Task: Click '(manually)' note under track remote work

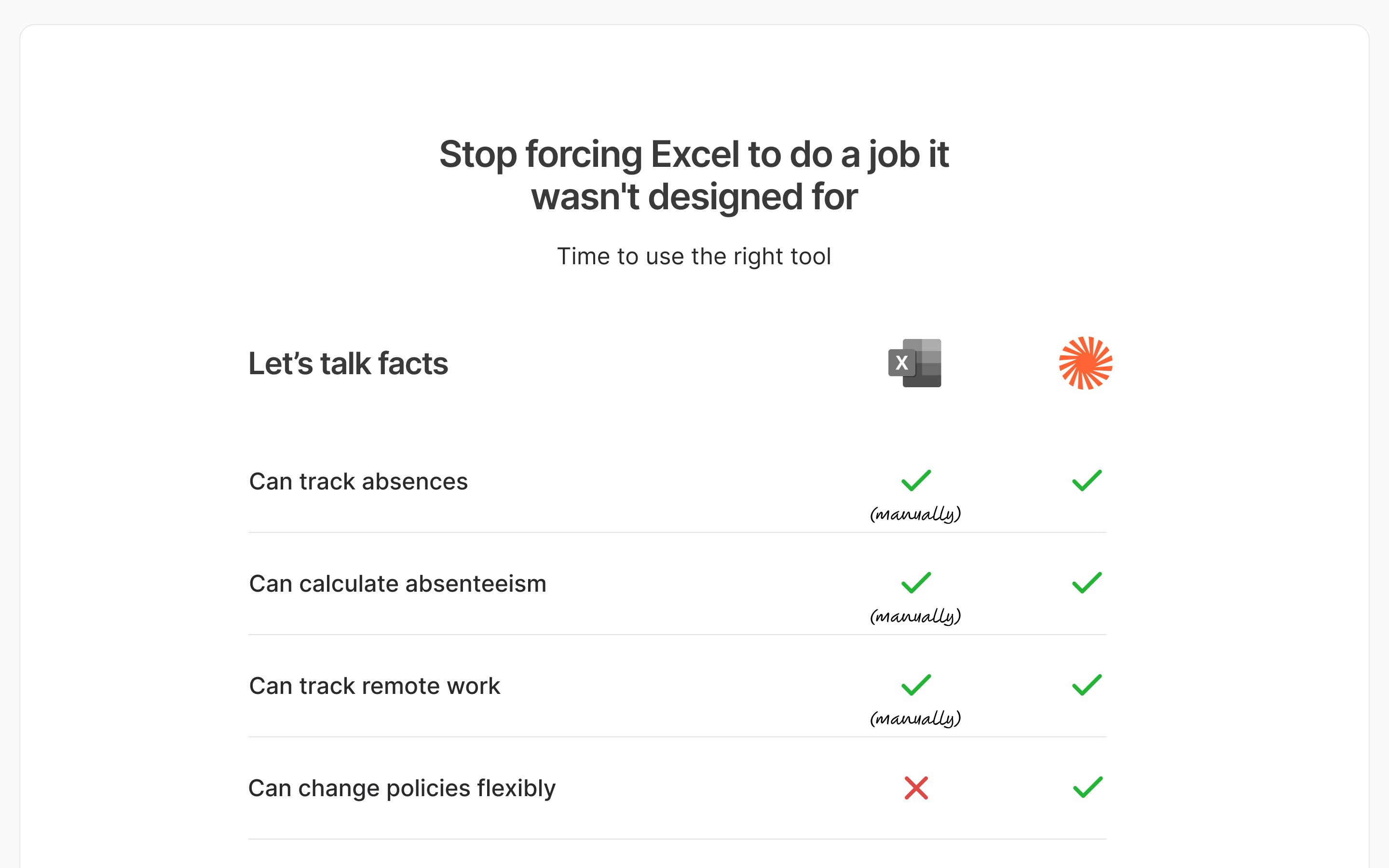Action: click(x=915, y=718)
